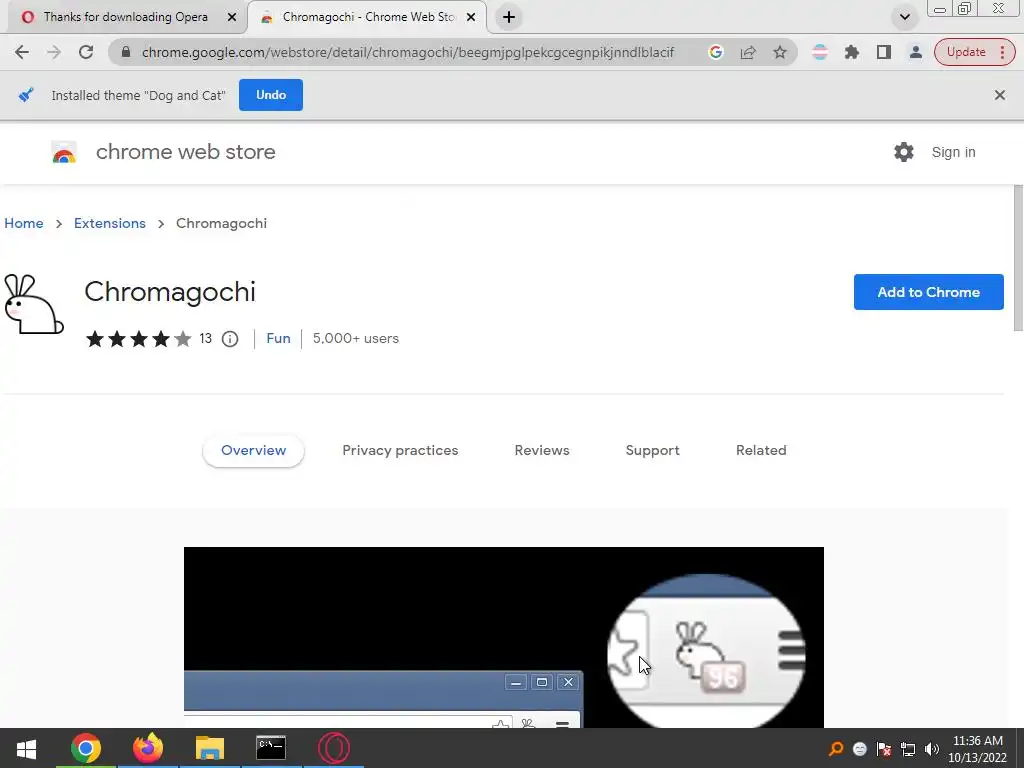This screenshot has height=768, width=1024.
Task: Close the Chromagochi tab
Action: click(x=471, y=17)
